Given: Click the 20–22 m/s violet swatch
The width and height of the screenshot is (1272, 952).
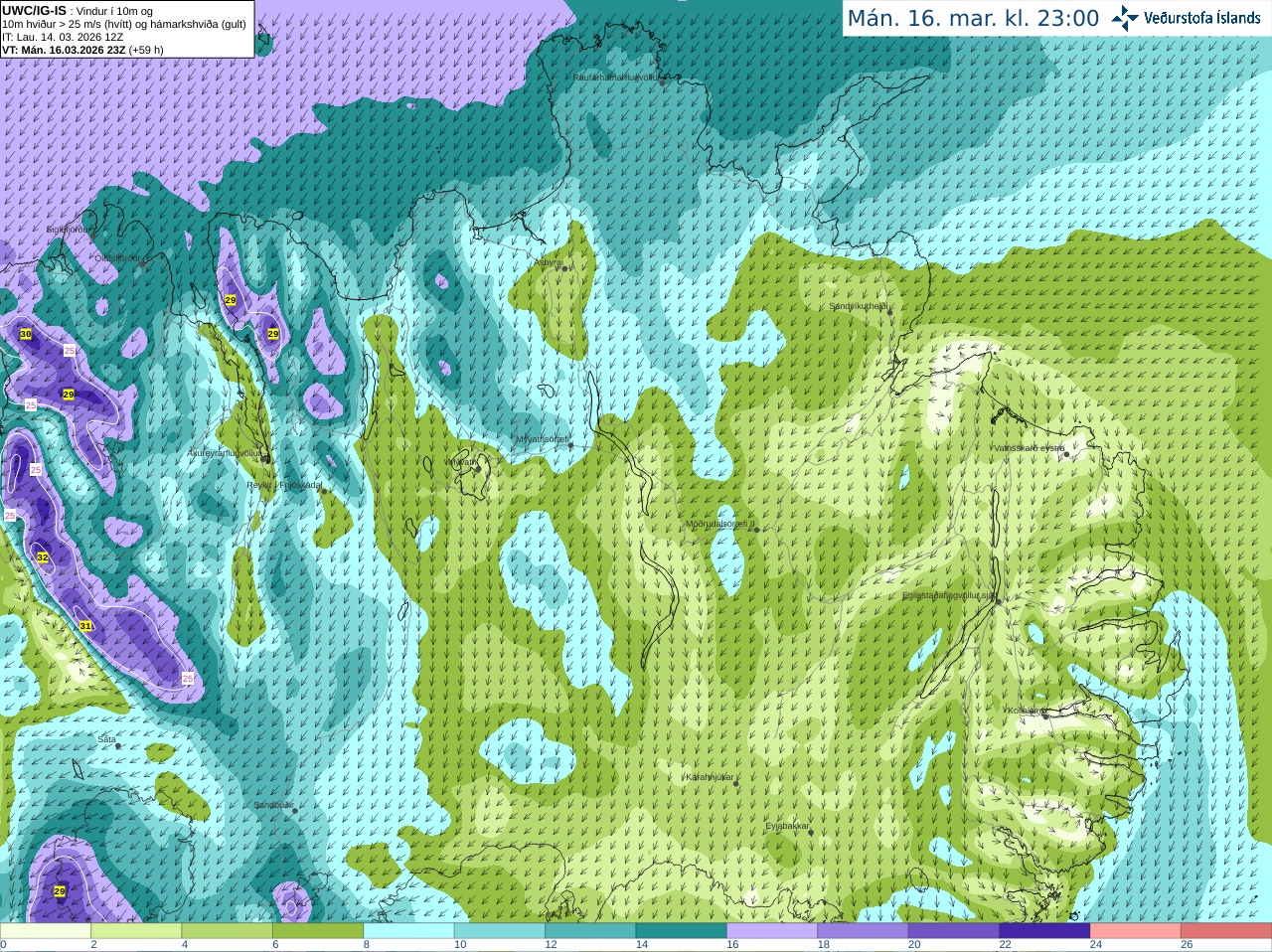Looking at the screenshot, I should tap(954, 931).
